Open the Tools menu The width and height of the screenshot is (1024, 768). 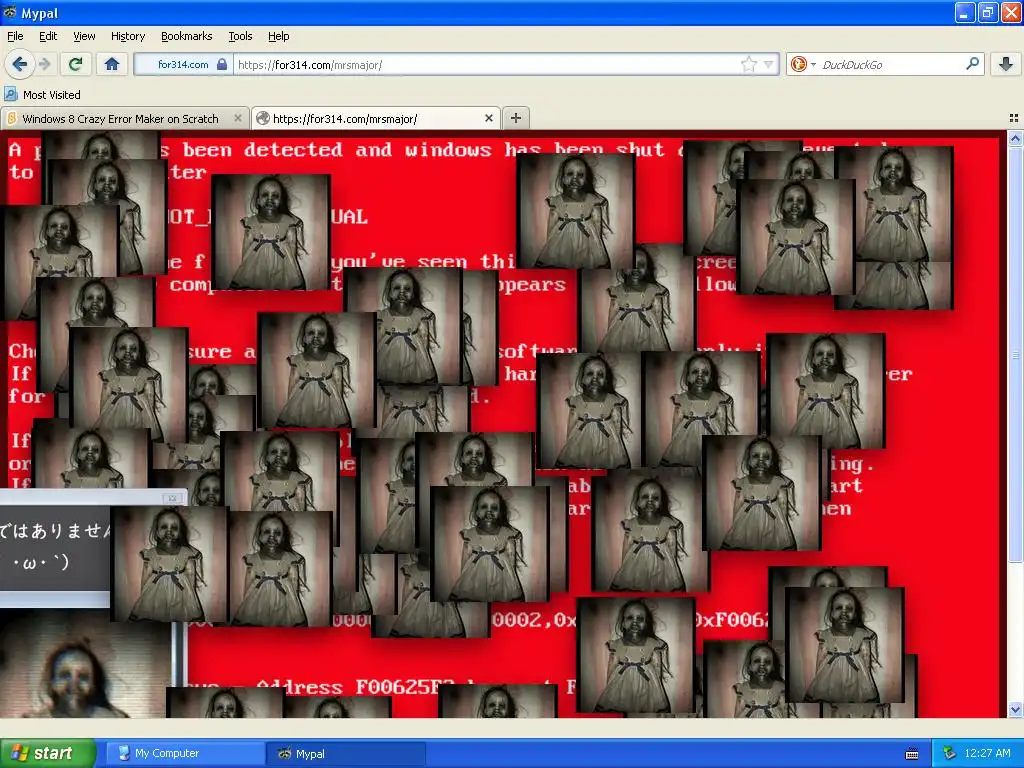pyautogui.click(x=240, y=36)
